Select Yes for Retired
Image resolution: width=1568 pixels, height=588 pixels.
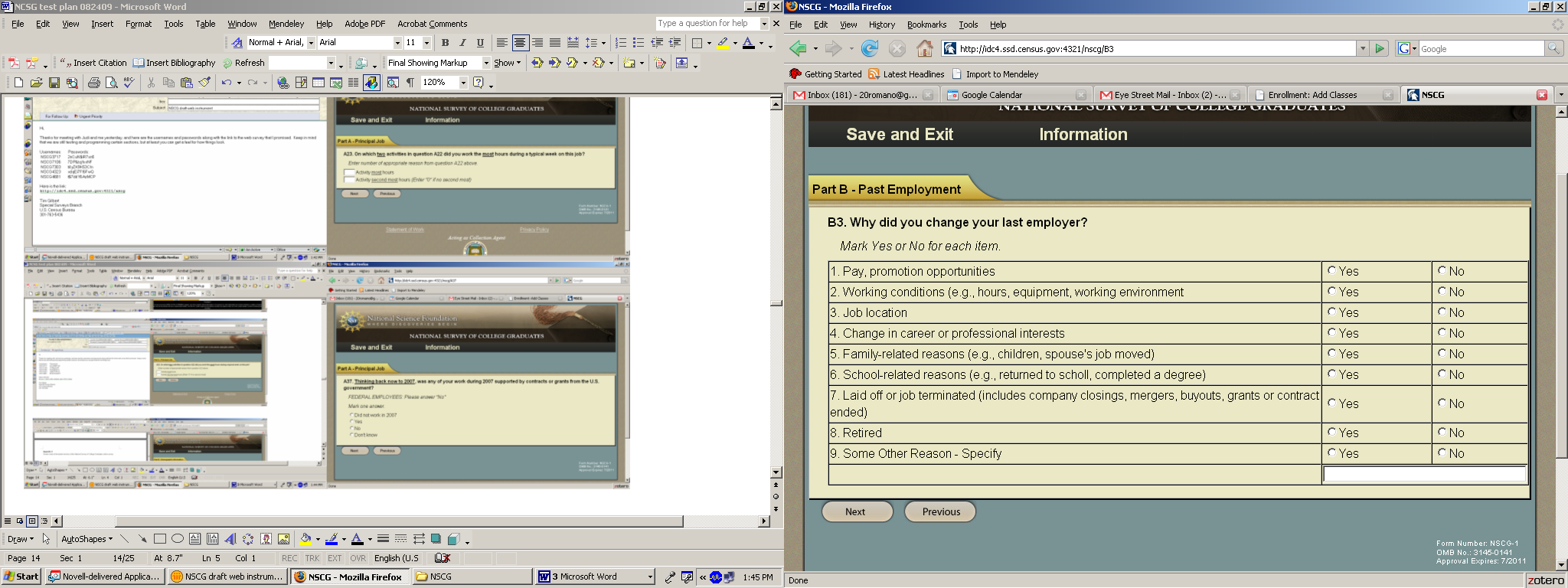tap(1332, 432)
